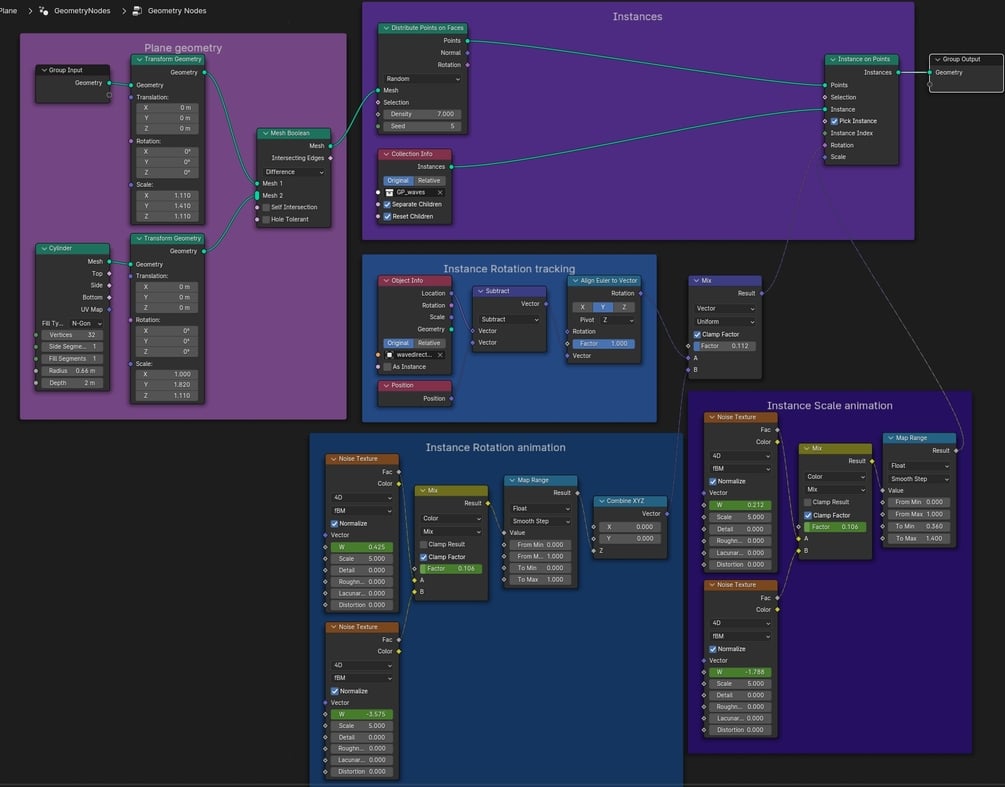
Task: Click the GeometryNodes modifier icon in breadcrumb
Action: (43, 10)
